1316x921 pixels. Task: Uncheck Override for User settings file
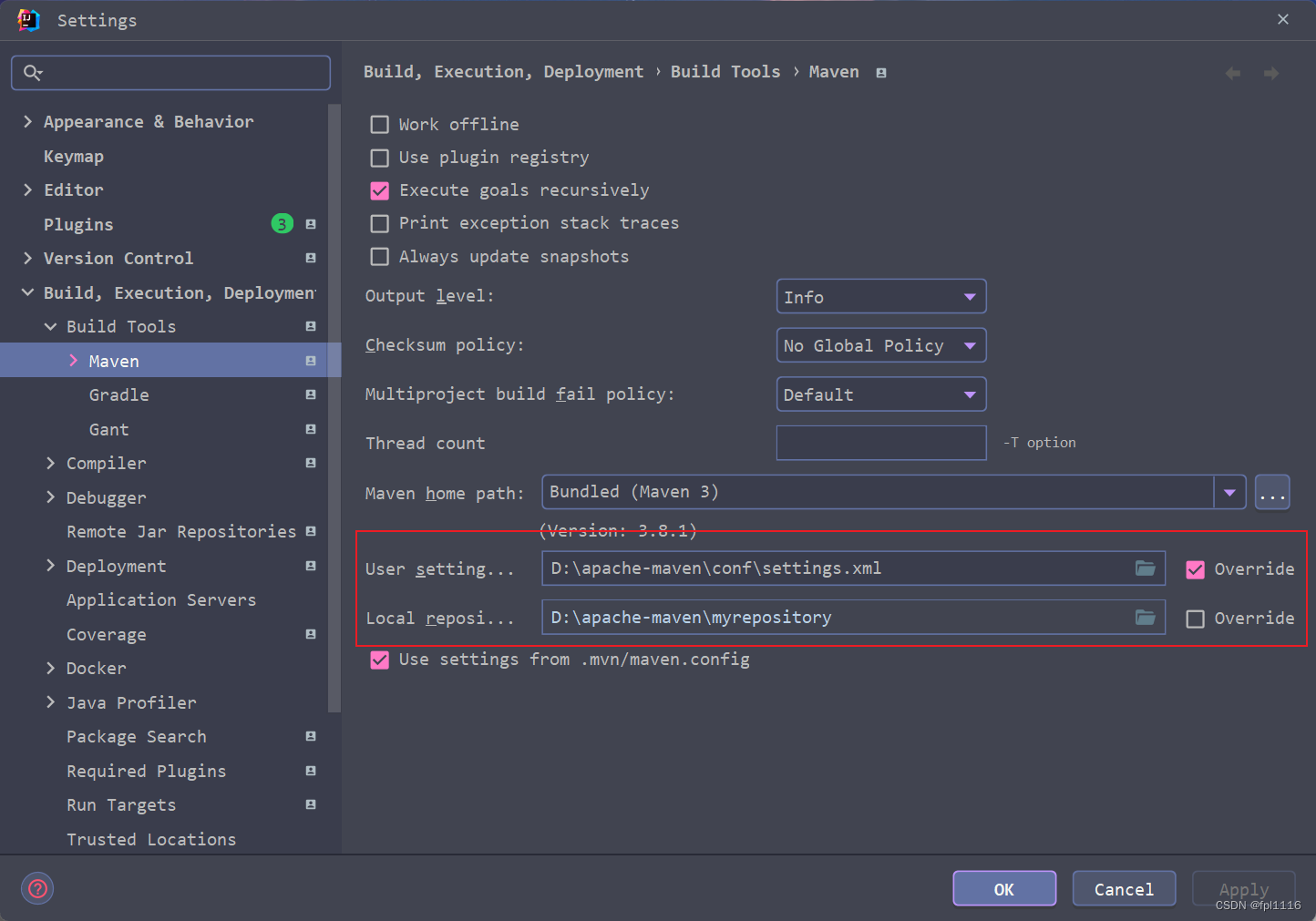(1195, 569)
